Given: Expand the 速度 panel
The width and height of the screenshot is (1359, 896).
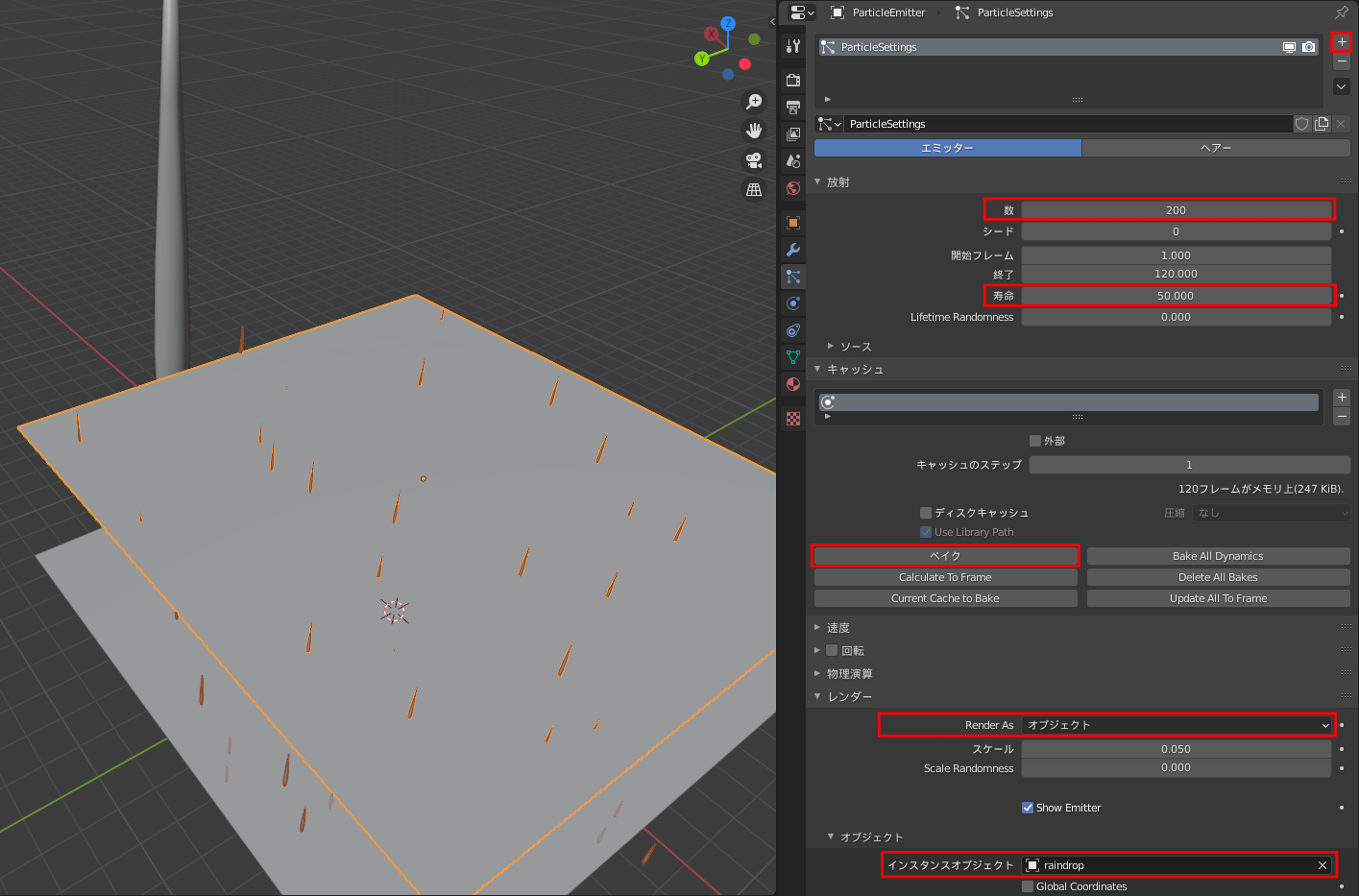Looking at the screenshot, I should coord(817,627).
